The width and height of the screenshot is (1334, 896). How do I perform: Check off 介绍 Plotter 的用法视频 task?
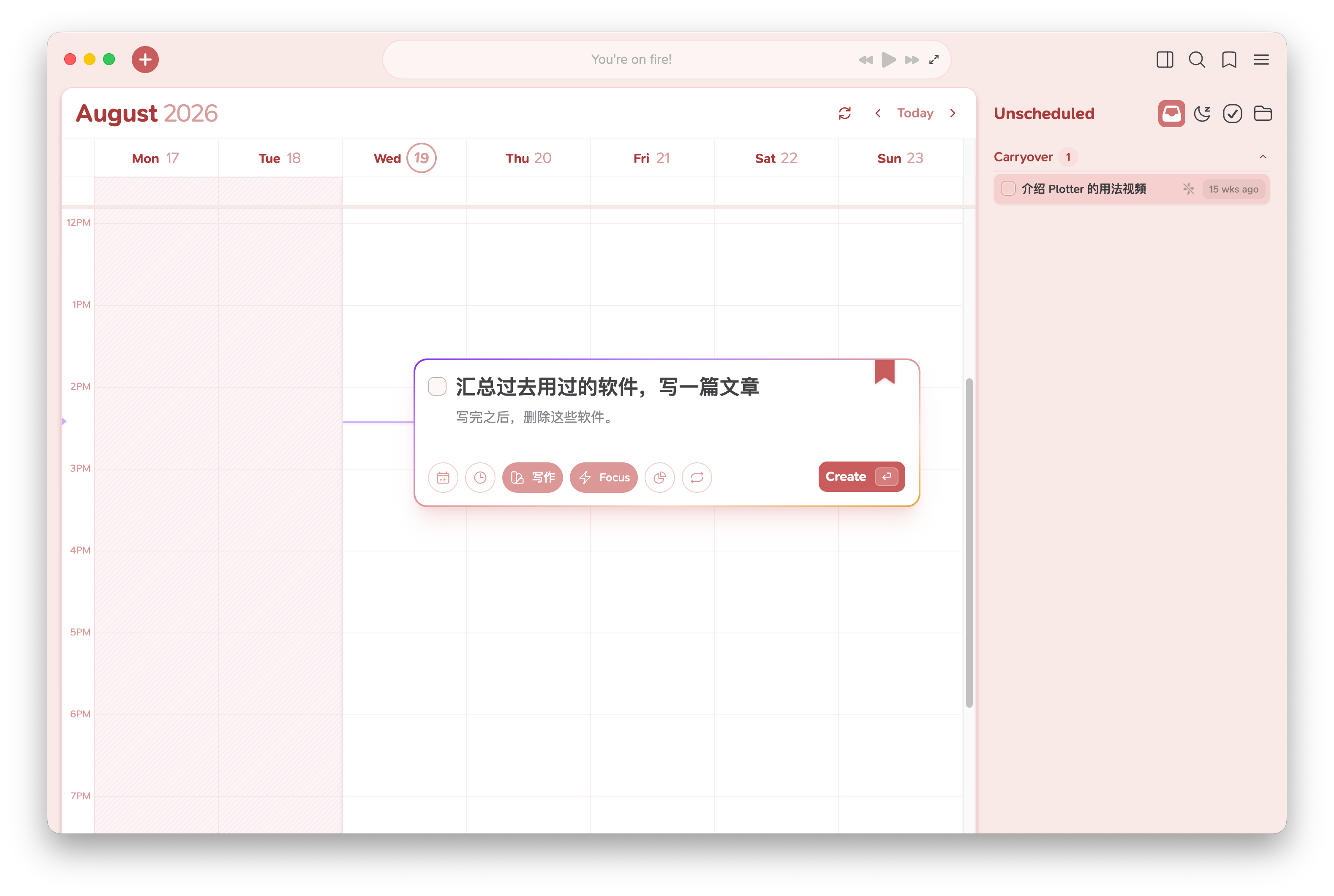1008,189
